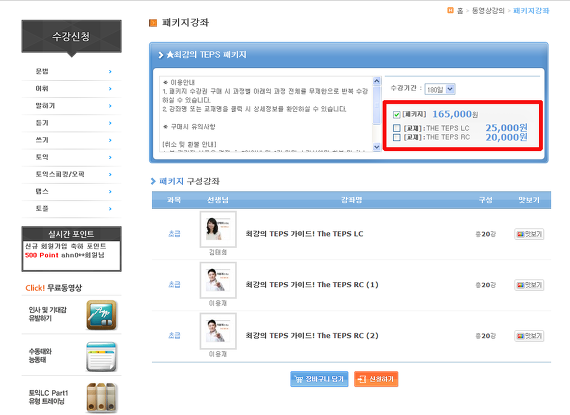Click the teacher name 김태희
This screenshot has width=570, height=415.
click(218, 252)
